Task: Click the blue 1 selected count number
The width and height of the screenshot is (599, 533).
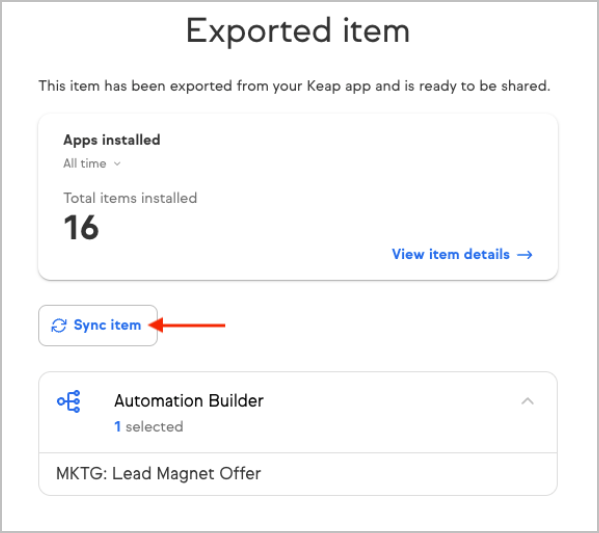Action: pyautogui.click(x=118, y=426)
